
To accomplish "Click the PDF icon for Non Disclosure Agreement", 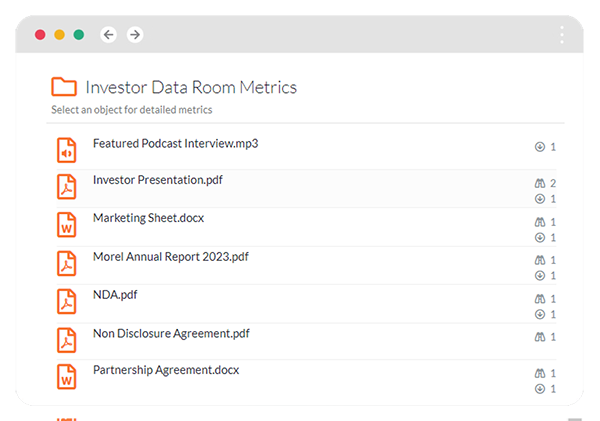I will click(66, 341).
